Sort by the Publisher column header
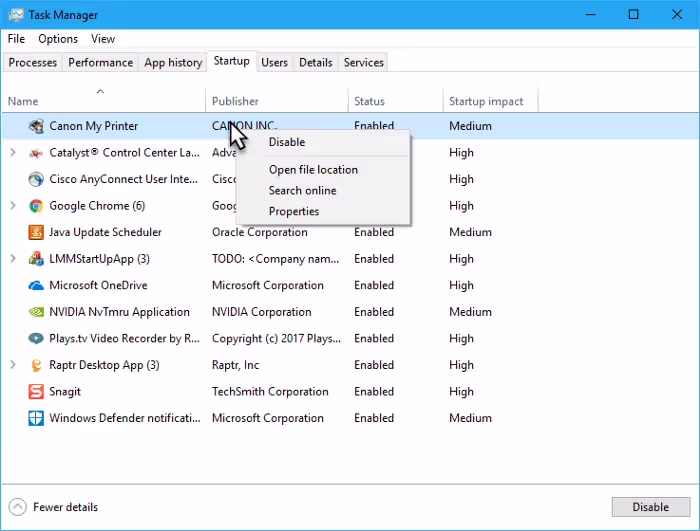The width and height of the screenshot is (700, 531). point(277,99)
